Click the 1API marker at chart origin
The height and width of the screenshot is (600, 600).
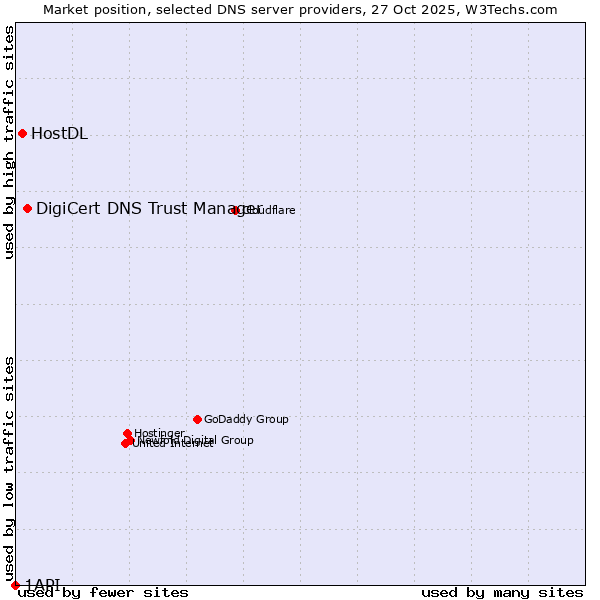(x=15, y=585)
